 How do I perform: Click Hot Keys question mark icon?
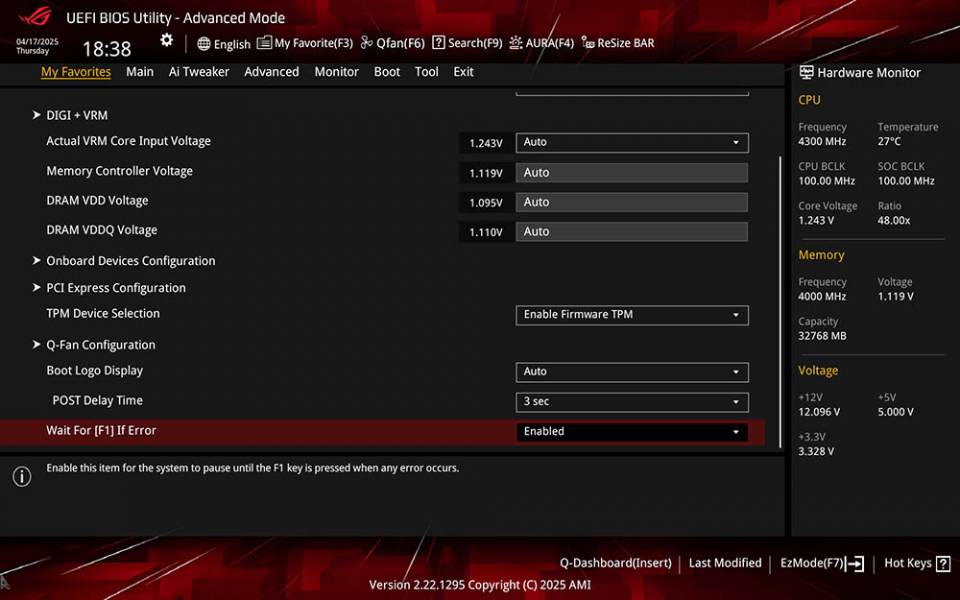[x=943, y=563]
